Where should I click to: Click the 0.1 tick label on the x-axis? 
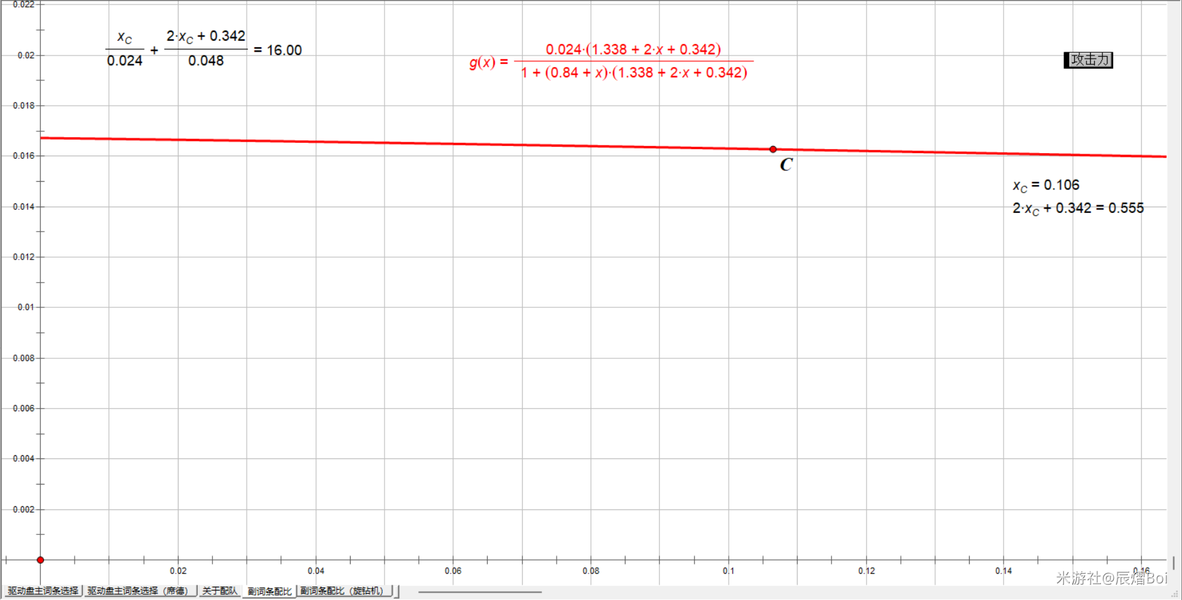[729, 571]
